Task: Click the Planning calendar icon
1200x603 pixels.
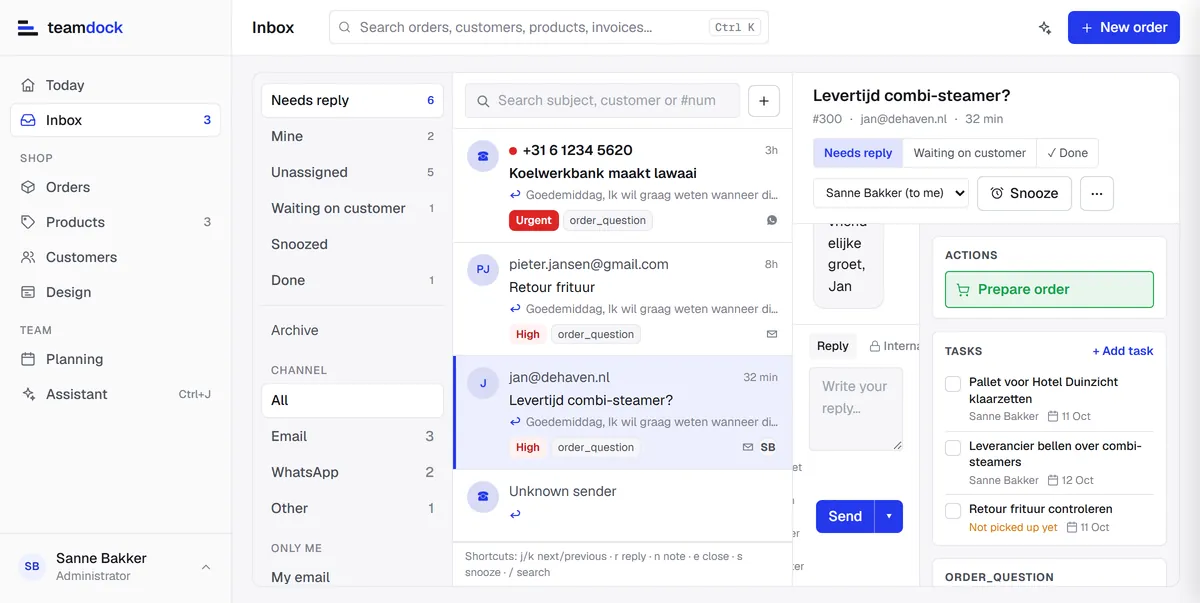Action: coord(28,359)
